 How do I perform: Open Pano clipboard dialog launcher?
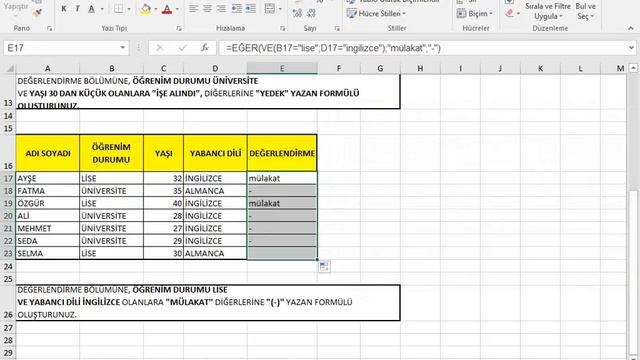point(49,28)
